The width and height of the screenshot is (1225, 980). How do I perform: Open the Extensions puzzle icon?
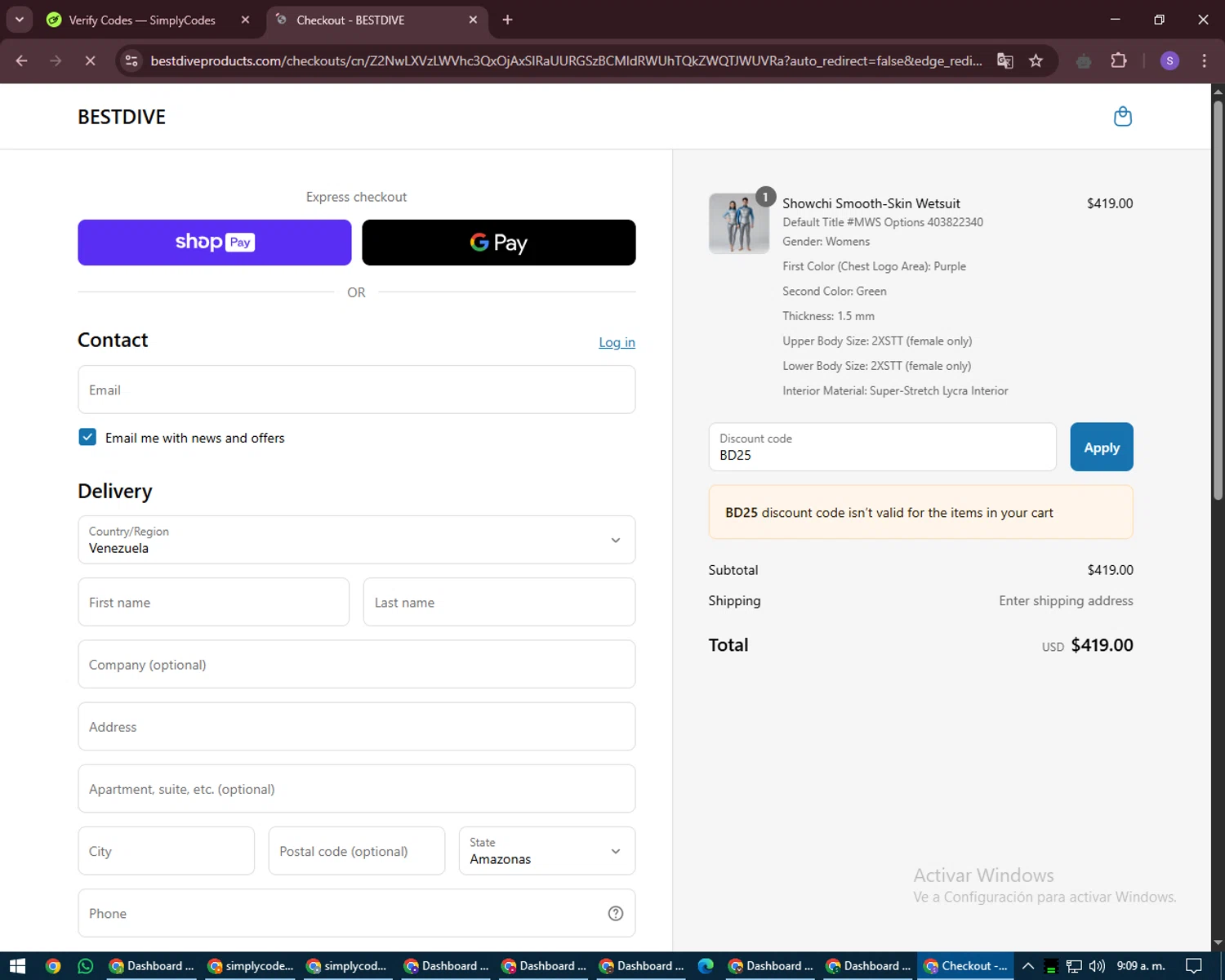click(1119, 60)
